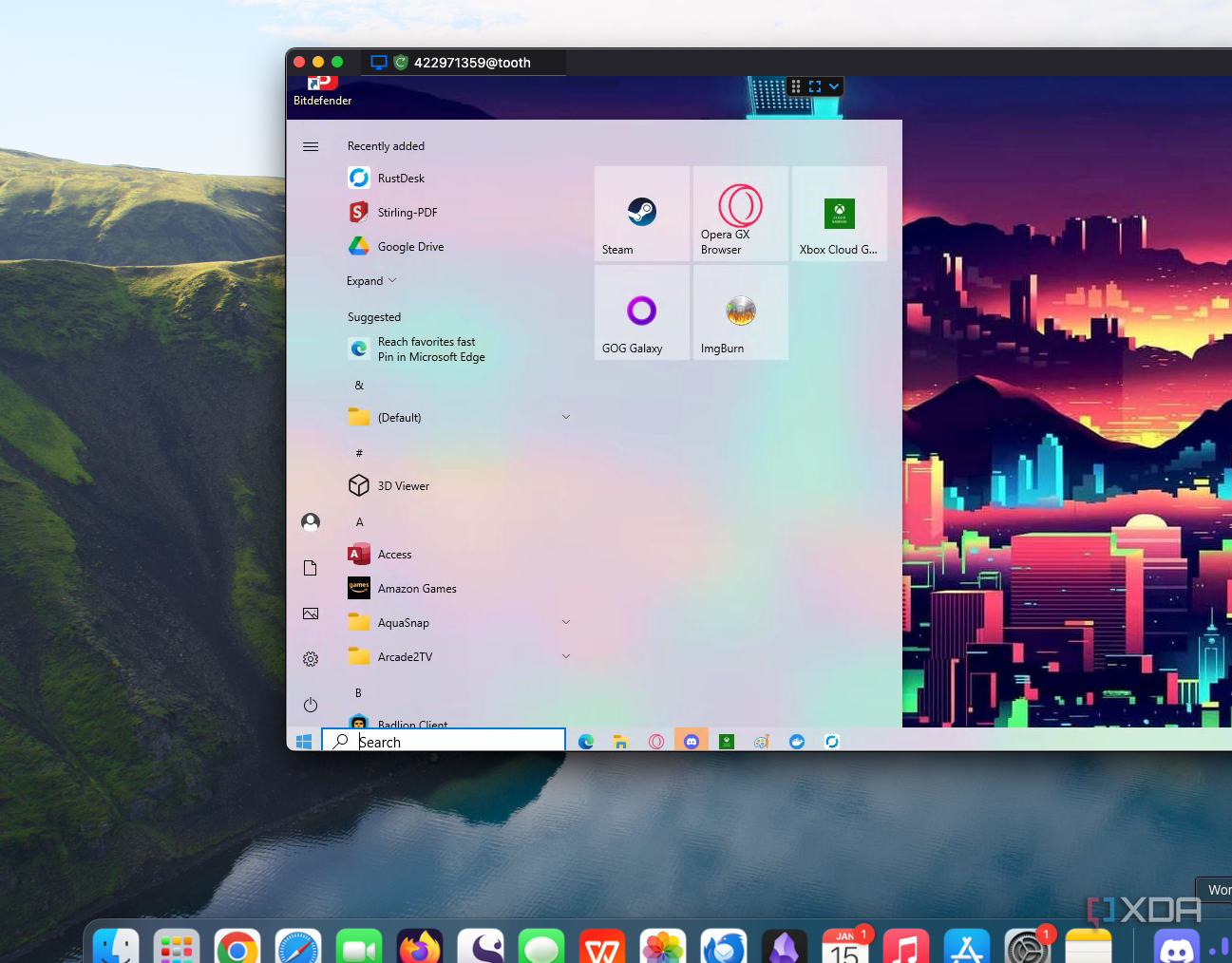1232x963 pixels.
Task: Open Settings from the Start menu sidebar
Action: click(311, 659)
